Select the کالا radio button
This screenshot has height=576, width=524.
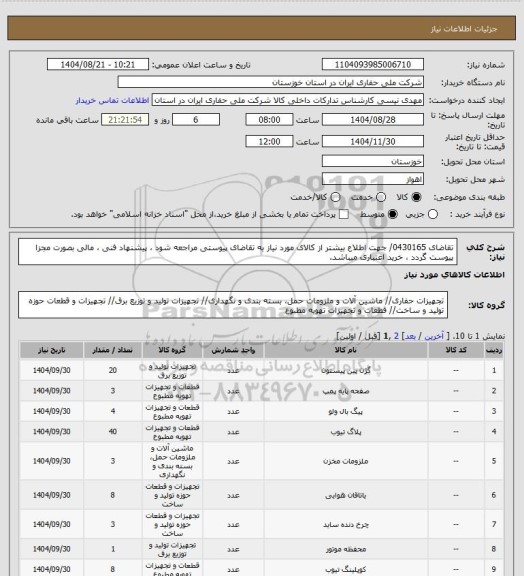pos(416,197)
